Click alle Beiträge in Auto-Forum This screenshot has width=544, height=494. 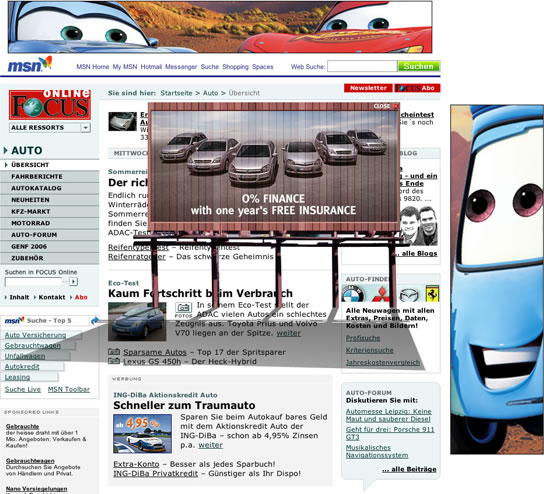409,469
